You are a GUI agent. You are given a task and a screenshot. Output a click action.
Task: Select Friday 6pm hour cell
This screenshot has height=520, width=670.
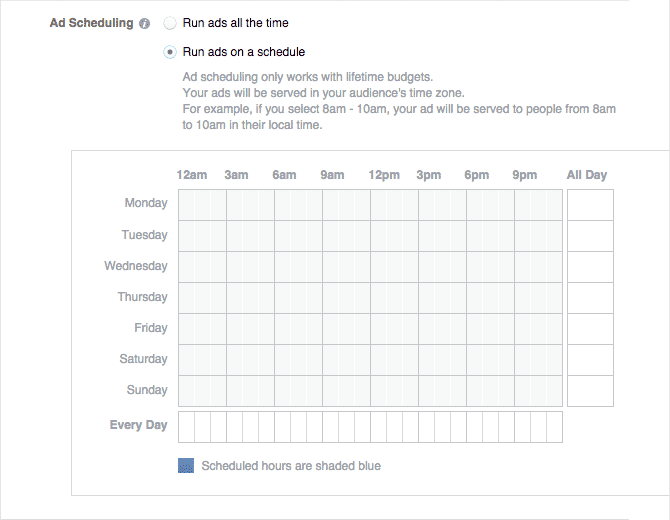[474, 329]
